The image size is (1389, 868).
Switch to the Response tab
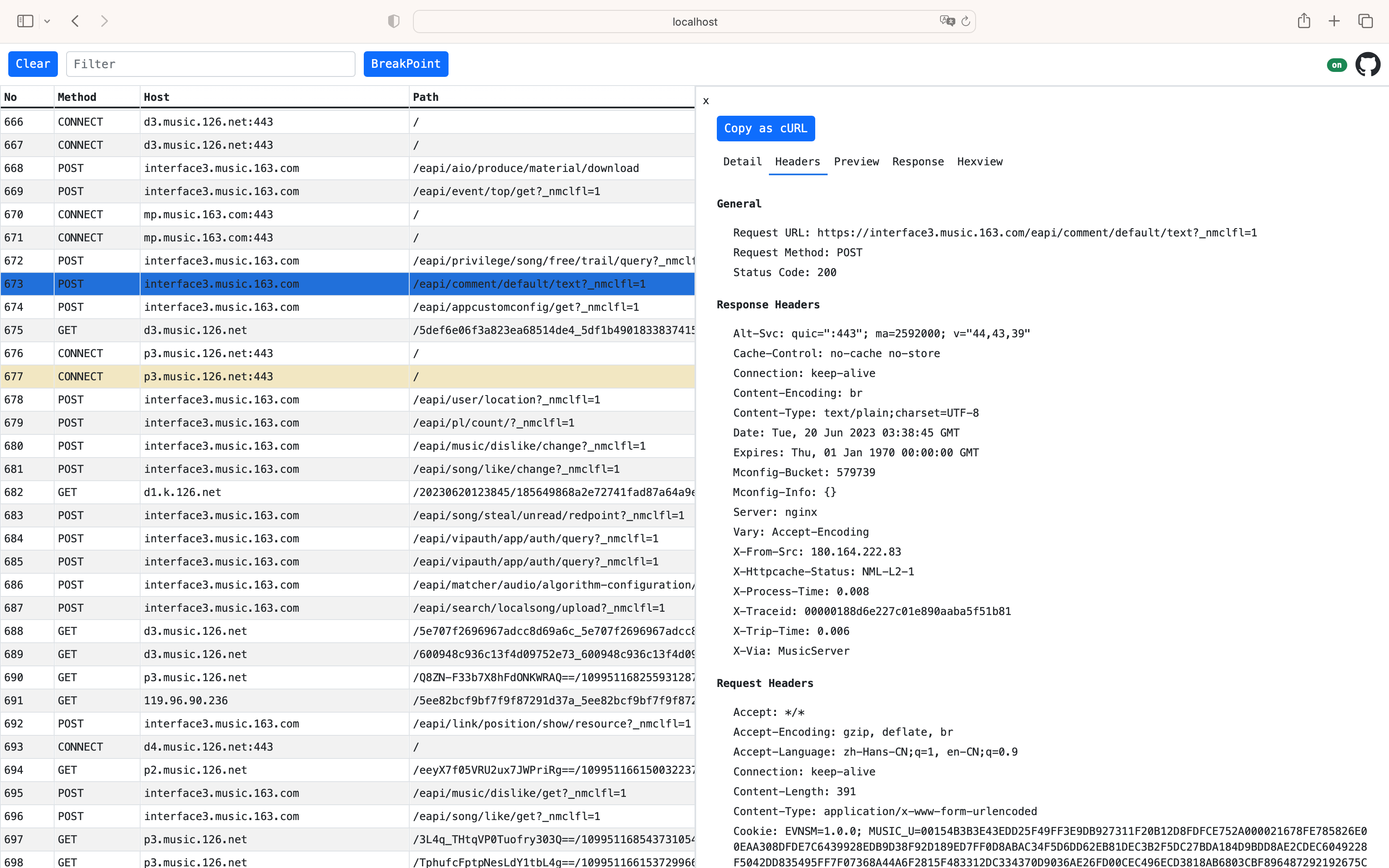(x=917, y=162)
